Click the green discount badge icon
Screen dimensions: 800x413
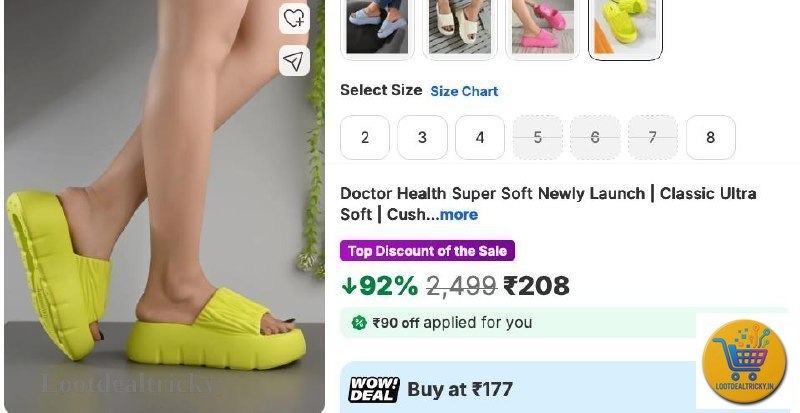[x=359, y=323]
